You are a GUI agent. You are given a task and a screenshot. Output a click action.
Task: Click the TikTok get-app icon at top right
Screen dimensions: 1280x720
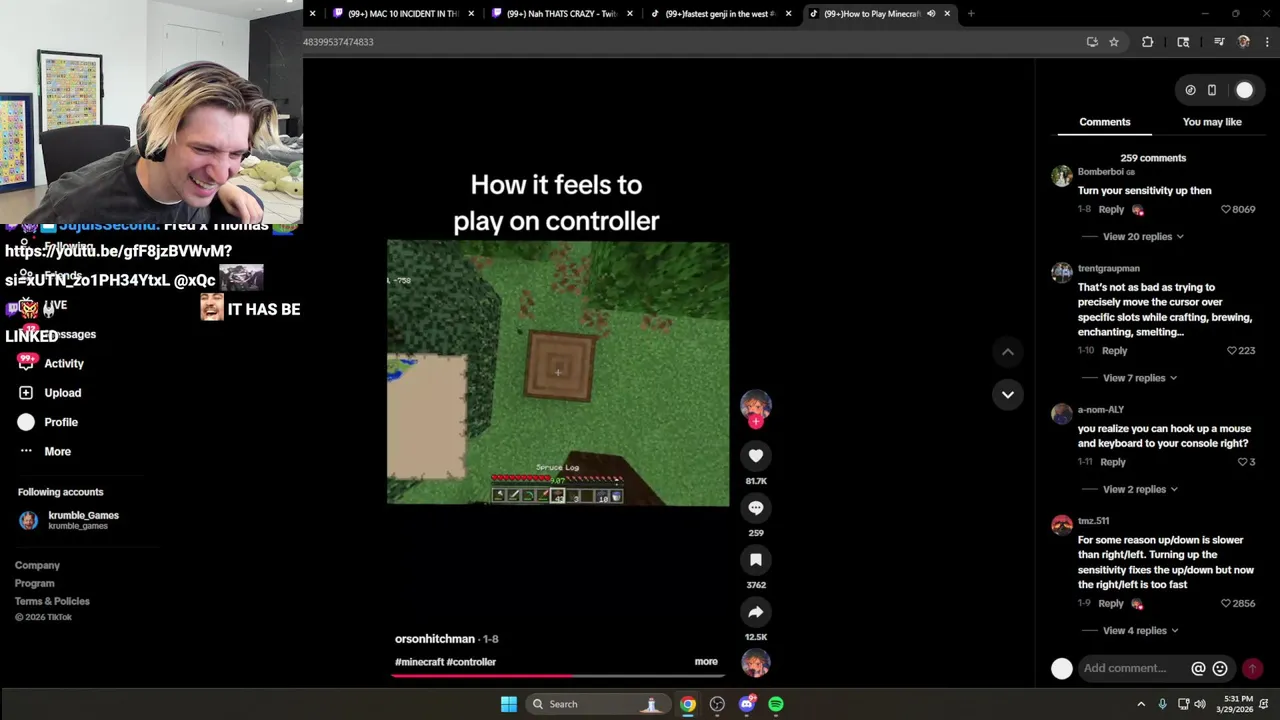[x=1190, y=90]
